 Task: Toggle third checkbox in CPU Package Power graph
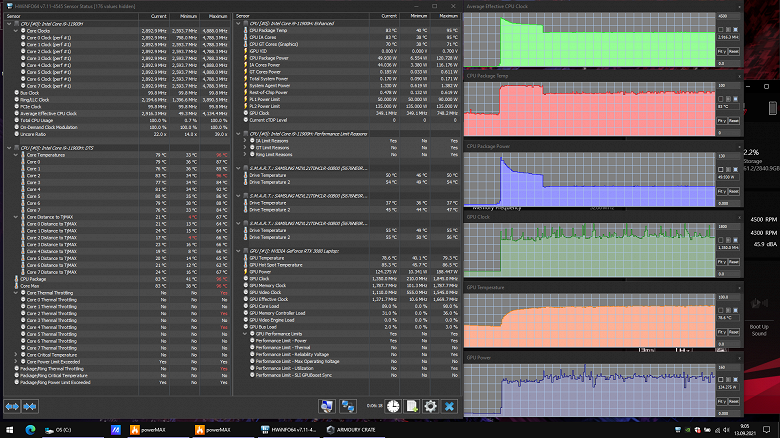(735, 169)
